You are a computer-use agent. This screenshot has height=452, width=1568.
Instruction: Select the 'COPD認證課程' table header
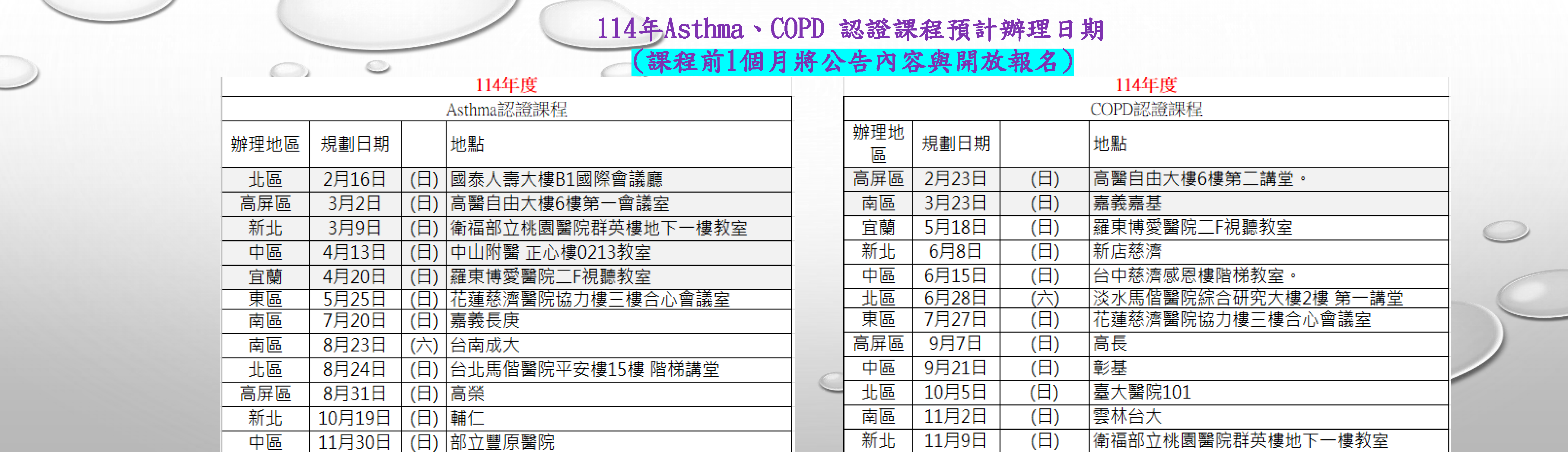[x=1146, y=110]
